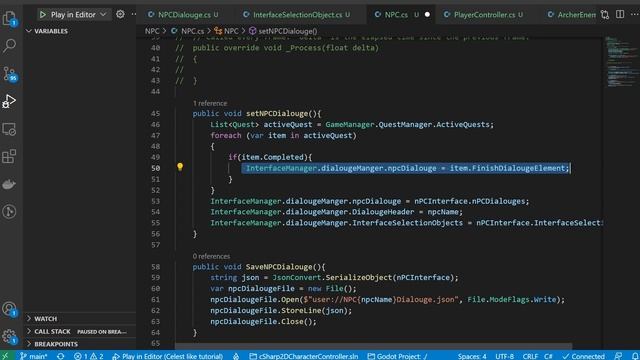Open the Run and Debug view icon
Screen dimensions: 640x360
(x=9, y=101)
